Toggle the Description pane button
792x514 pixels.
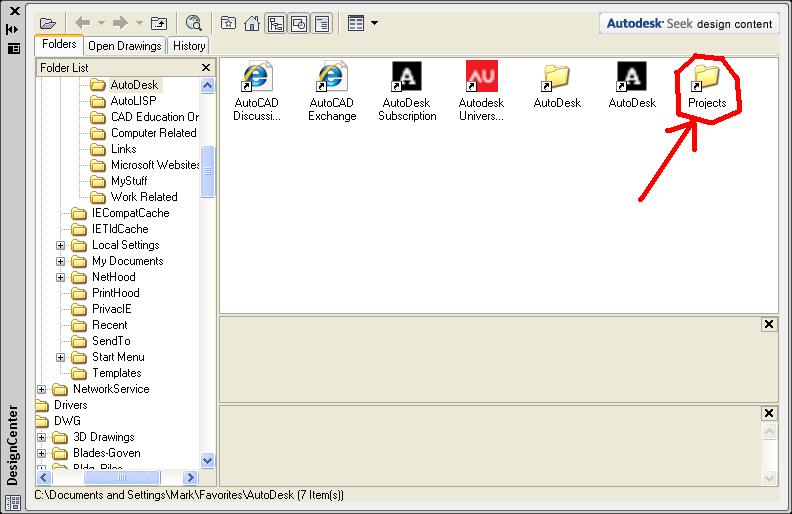coord(322,23)
